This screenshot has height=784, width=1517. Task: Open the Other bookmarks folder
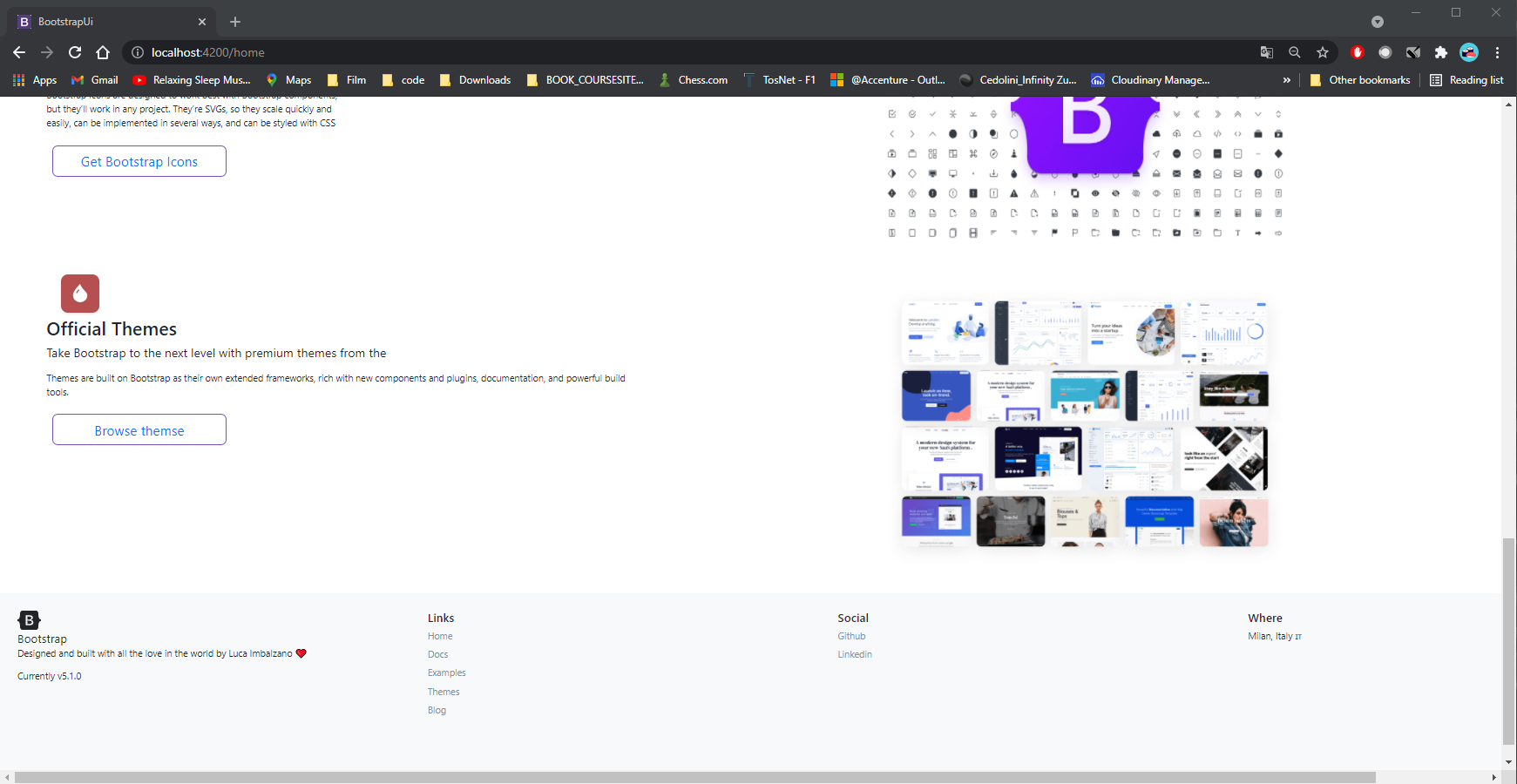(x=1360, y=80)
